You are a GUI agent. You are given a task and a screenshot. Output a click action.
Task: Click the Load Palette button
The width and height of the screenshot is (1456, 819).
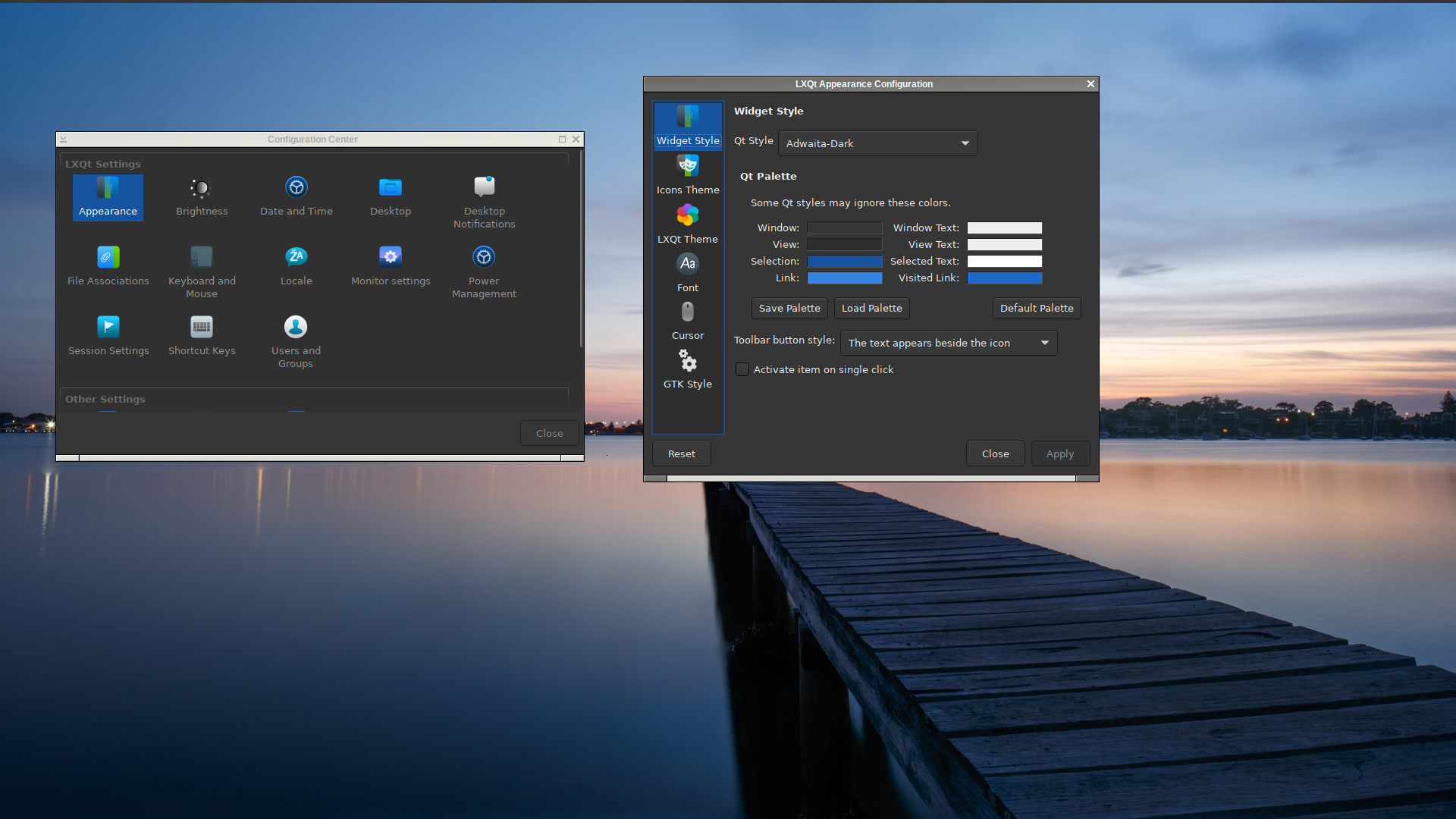click(872, 308)
